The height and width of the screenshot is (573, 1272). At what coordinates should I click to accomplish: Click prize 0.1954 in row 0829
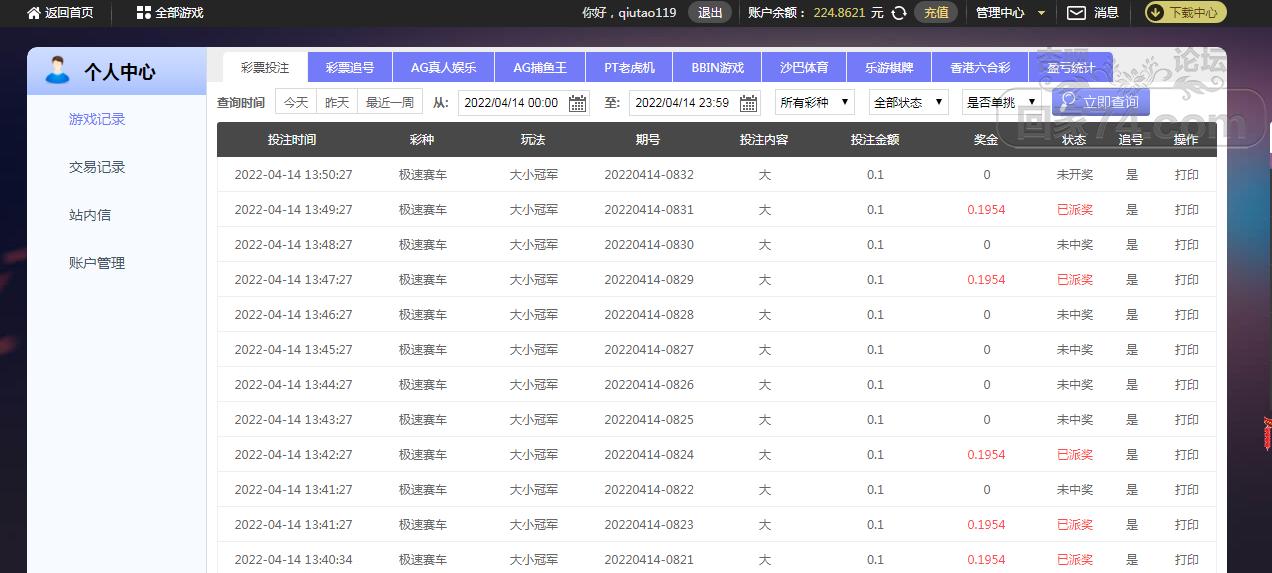click(986, 280)
